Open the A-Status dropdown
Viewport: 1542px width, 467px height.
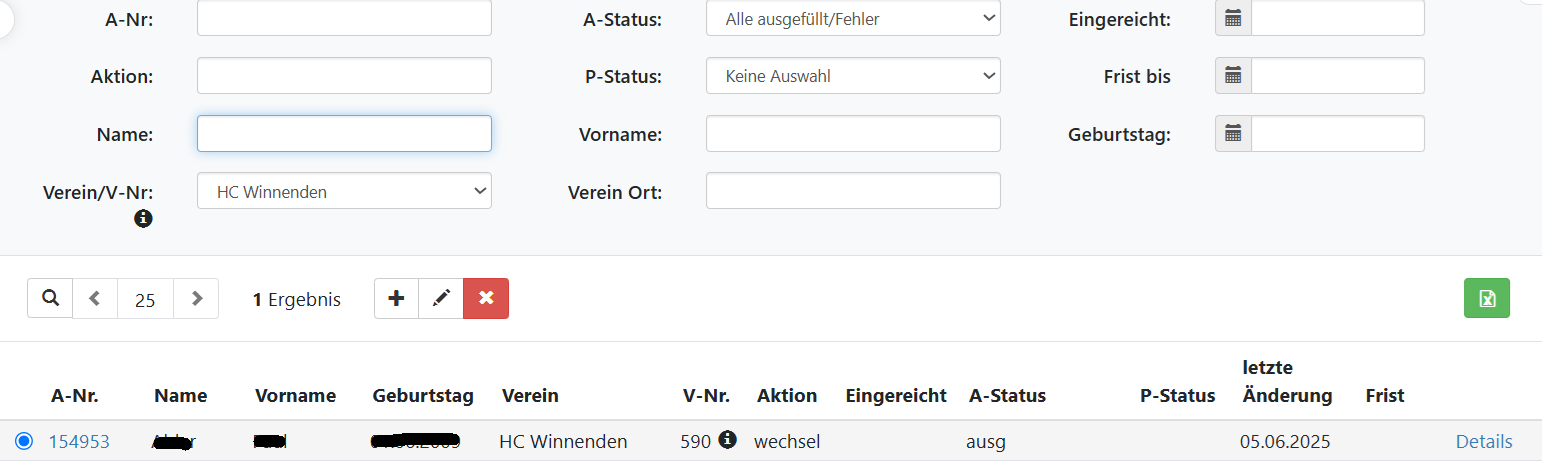coord(853,18)
